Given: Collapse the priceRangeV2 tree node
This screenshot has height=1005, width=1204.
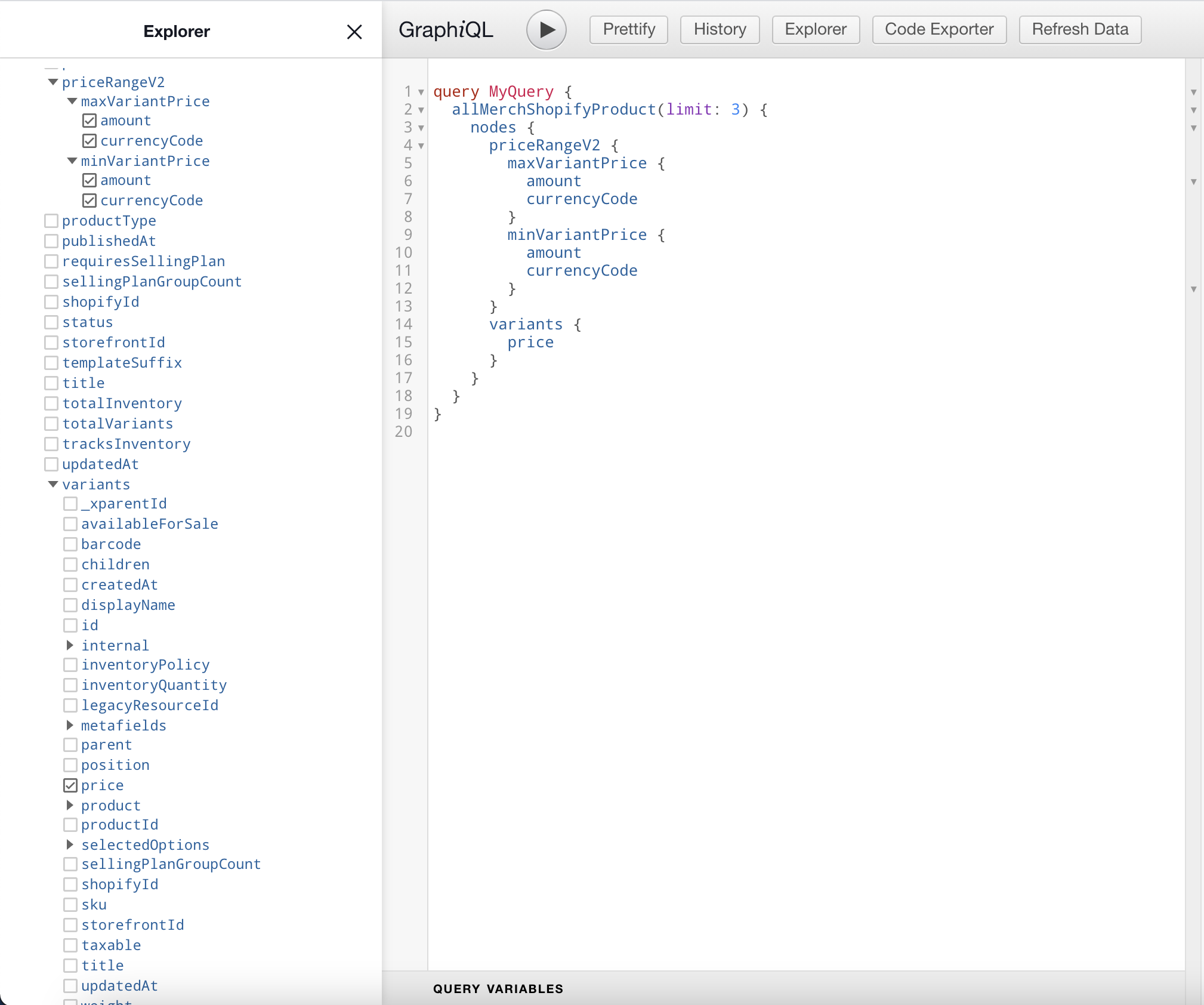Looking at the screenshot, I should pyautogui.click(x=53, y=82).
